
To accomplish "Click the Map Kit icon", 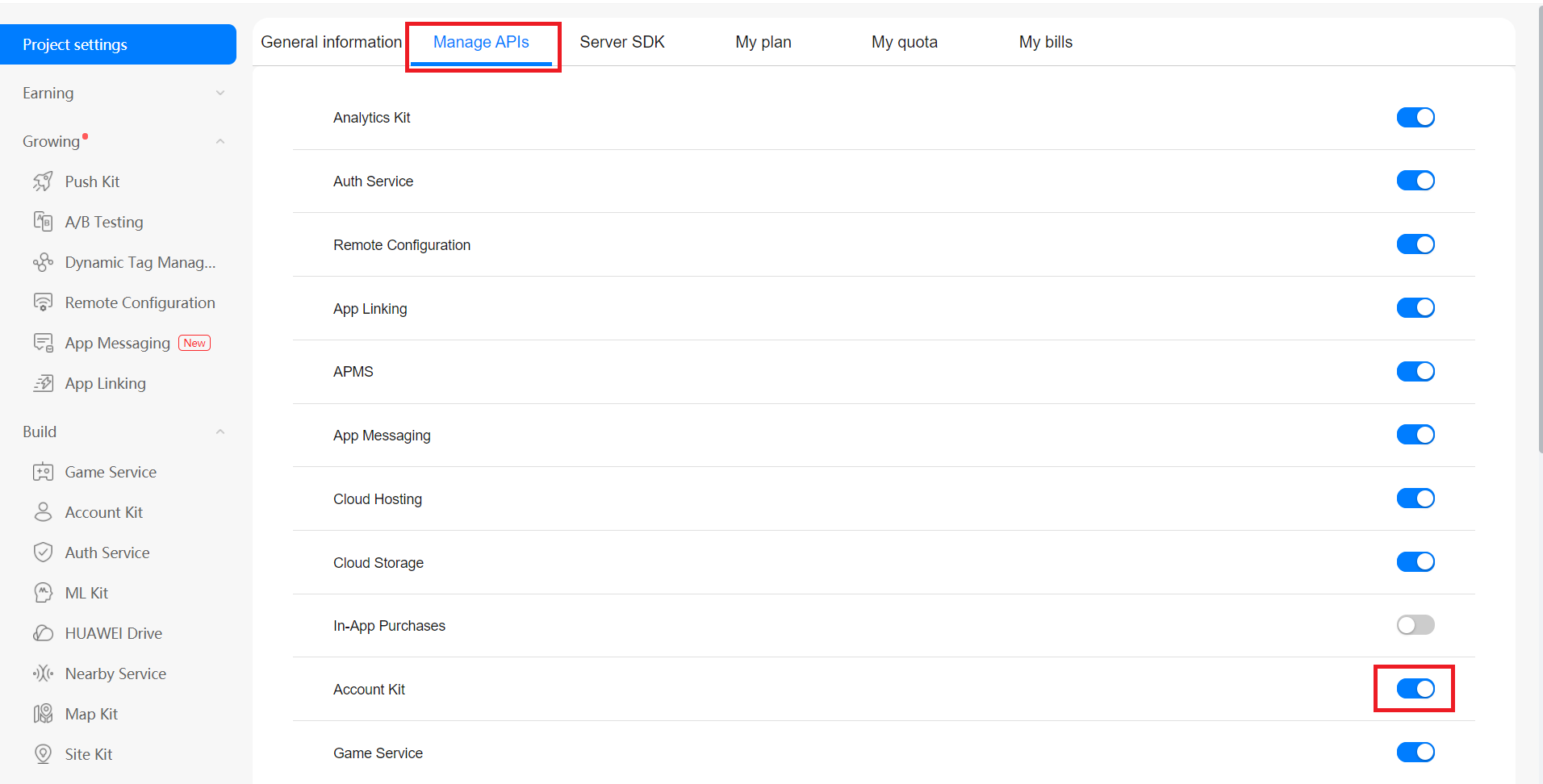I will (43, 714).
